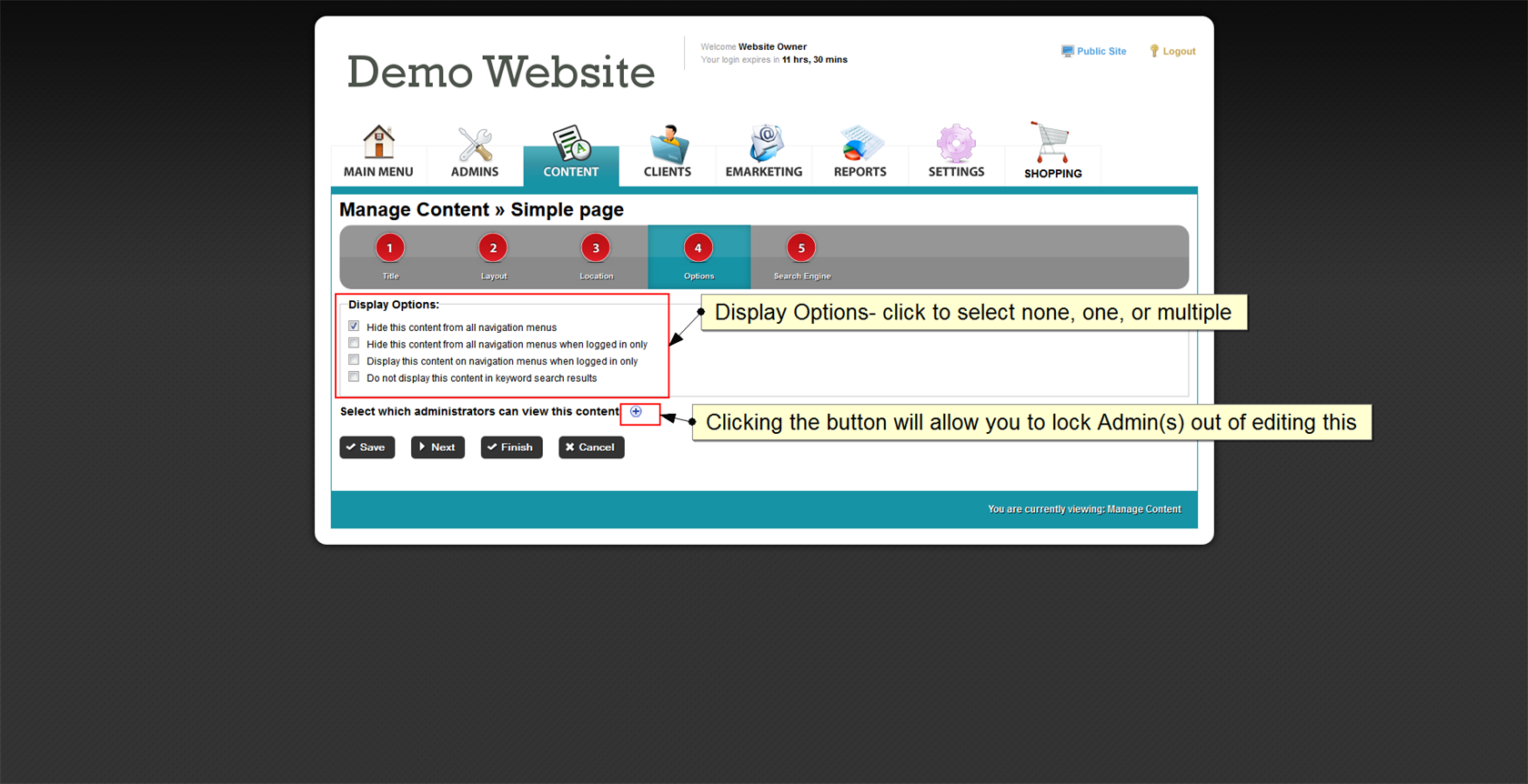Enable hide from navigation menus when logged in only
The height and width of the screenshot is (784, 1528).
pyautogui.click(x=354, y=344)
